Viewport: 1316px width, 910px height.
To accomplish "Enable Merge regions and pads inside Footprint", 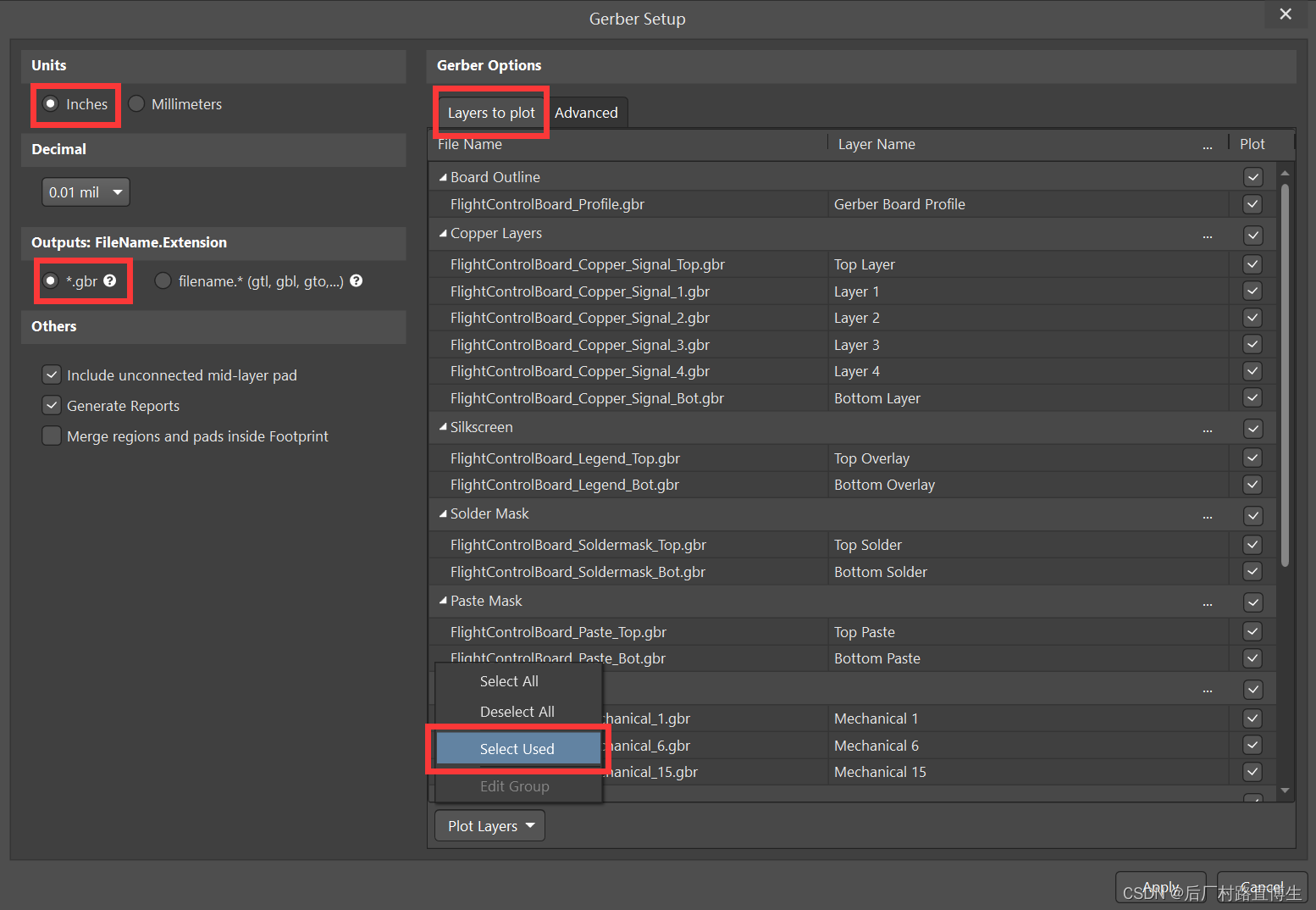I will [52, 436].
